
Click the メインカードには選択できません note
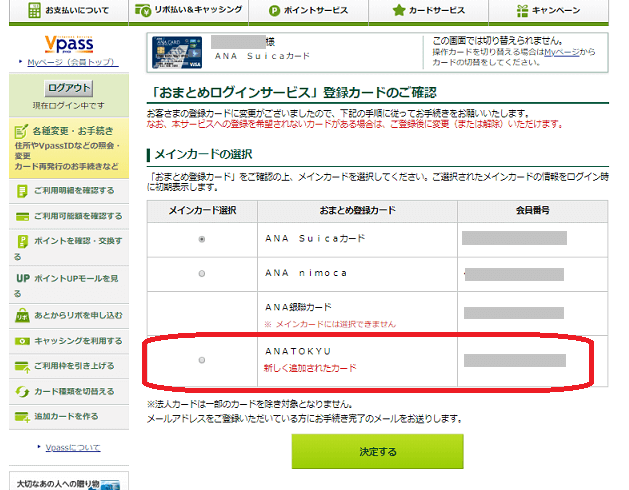(x=330, y=324)
